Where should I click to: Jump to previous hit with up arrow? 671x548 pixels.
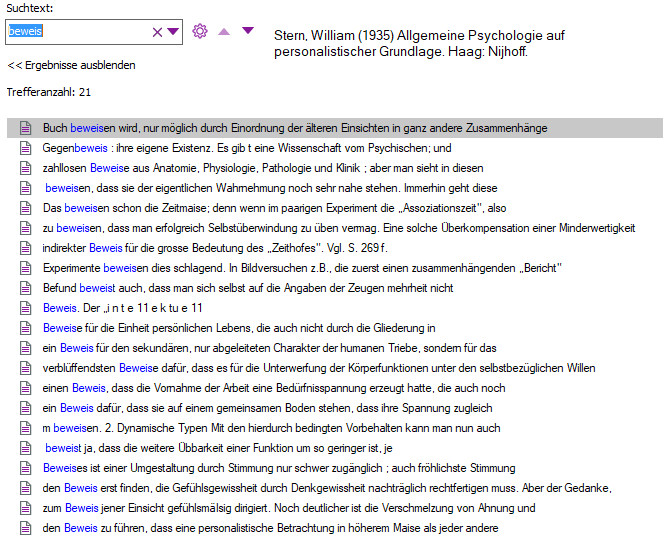[x=224, y=32]
